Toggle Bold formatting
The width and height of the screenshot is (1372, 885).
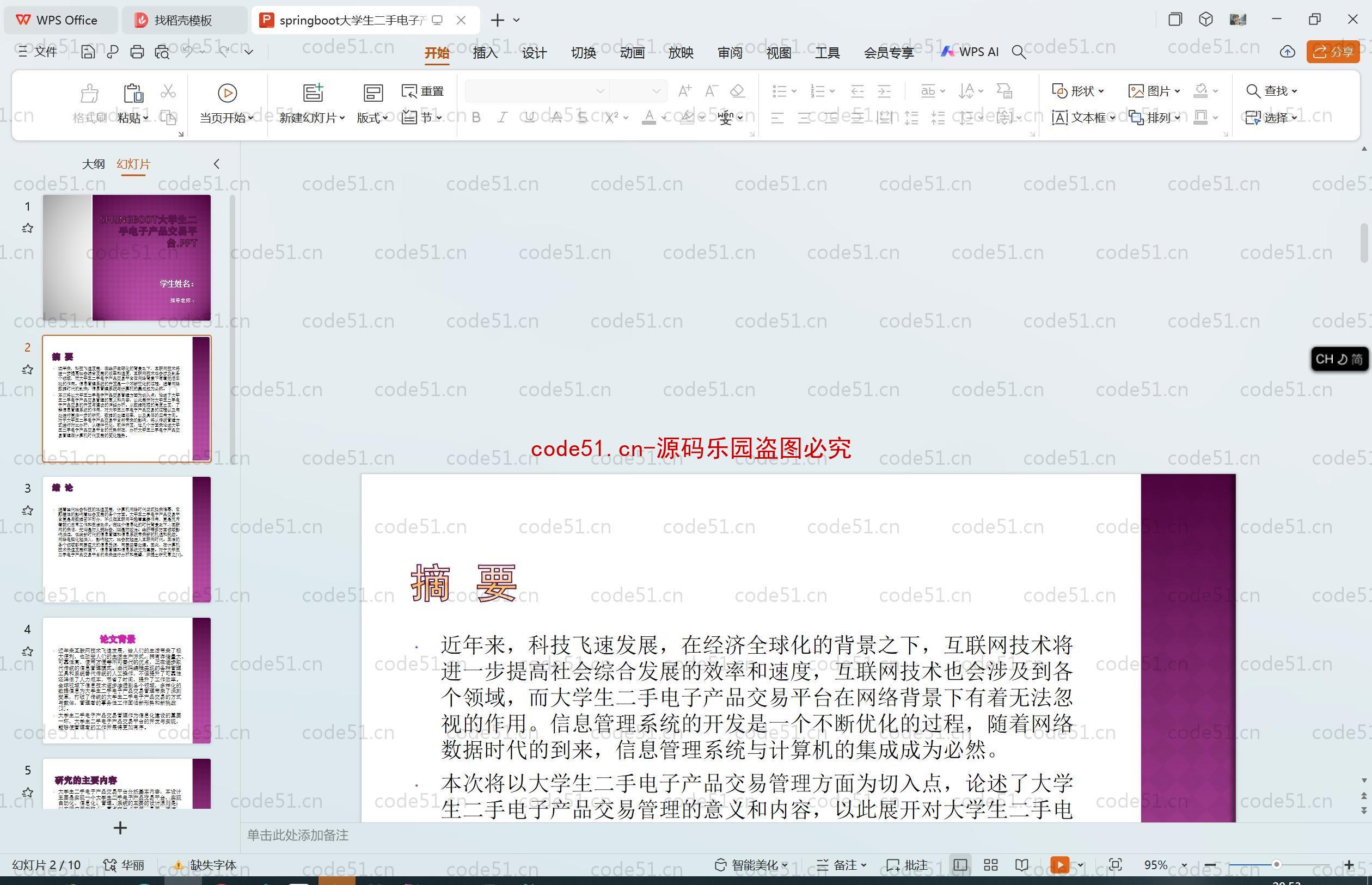[x=476, y=118]
